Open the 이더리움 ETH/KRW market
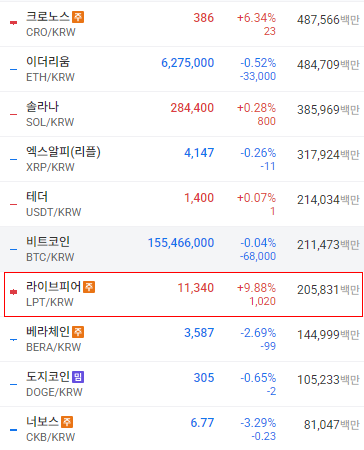Screen dimensions: 364x450 (182, 69)
